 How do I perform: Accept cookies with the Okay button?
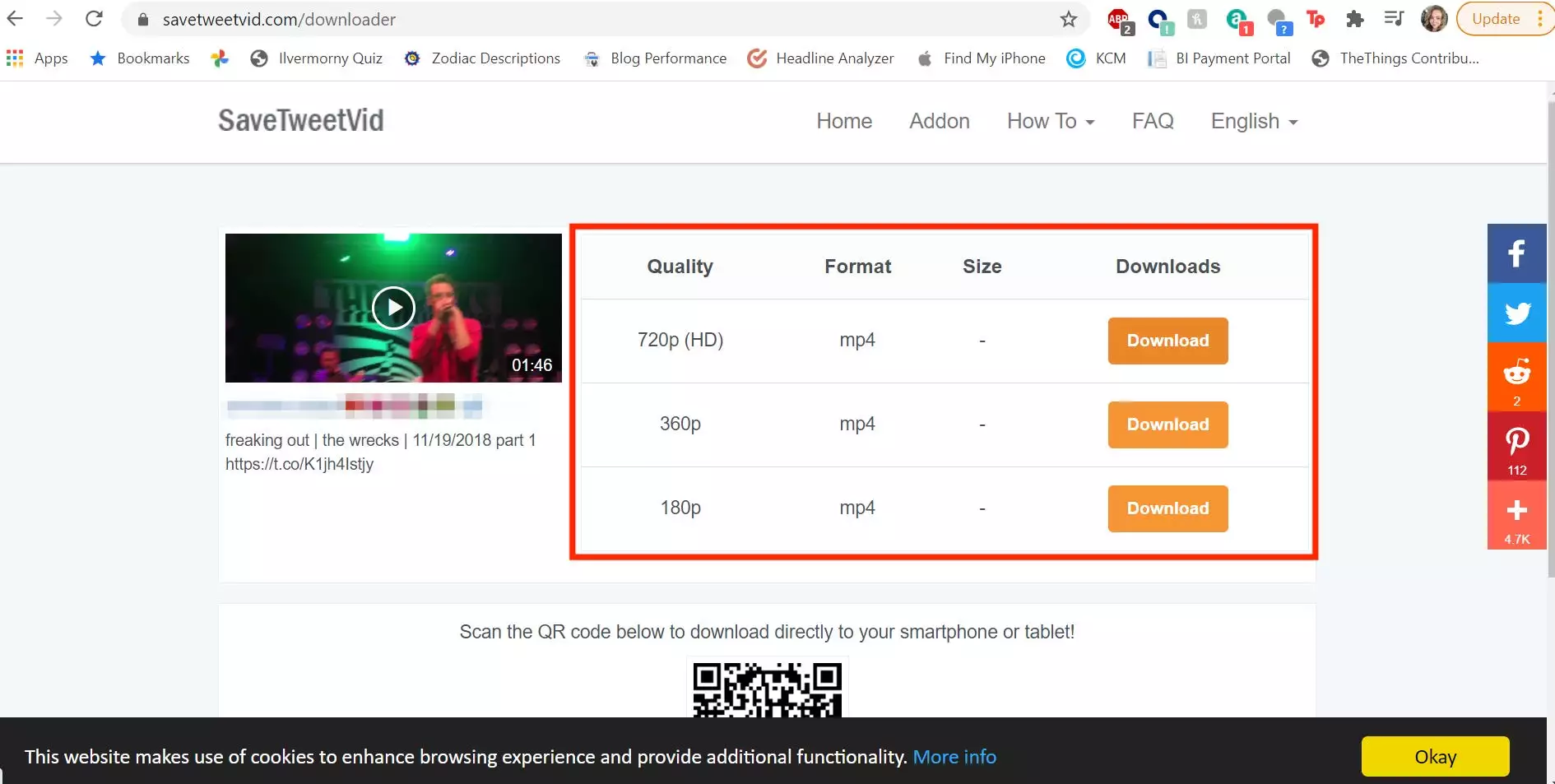1435,756
